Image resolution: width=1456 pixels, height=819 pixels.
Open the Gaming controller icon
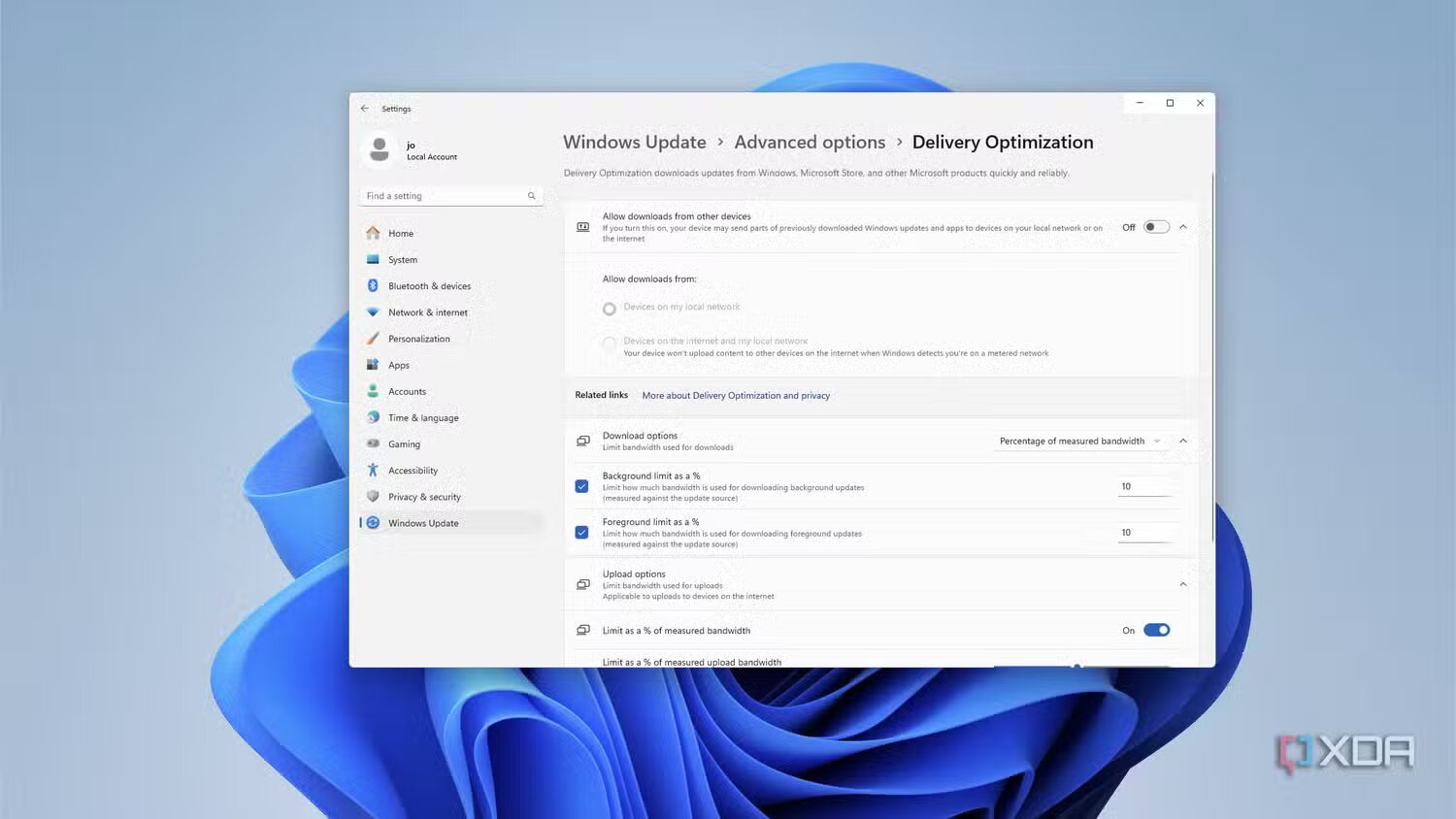point(373,443)
